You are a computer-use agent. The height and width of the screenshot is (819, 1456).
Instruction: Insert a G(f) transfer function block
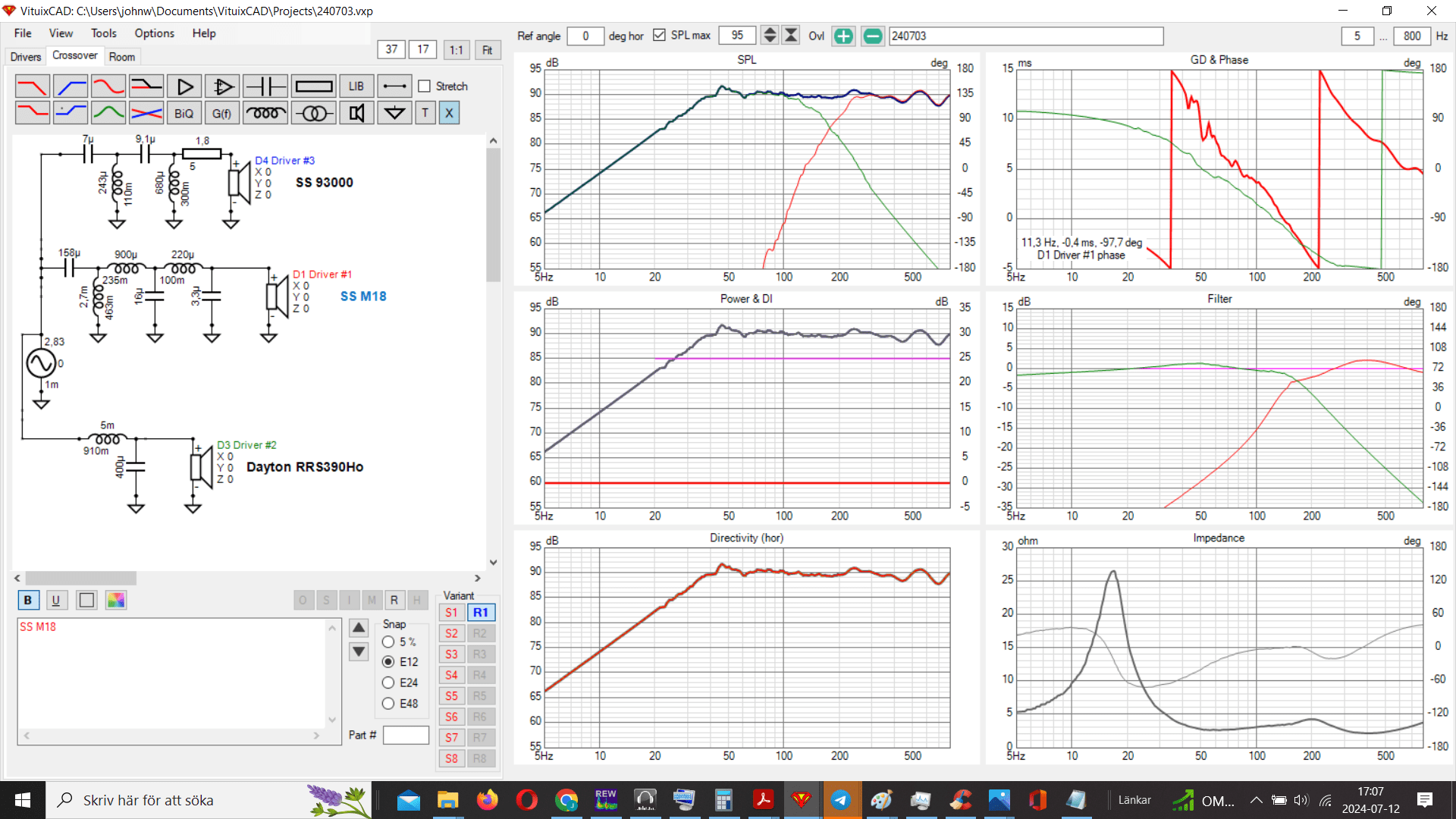pyautogui.click(x=222, y=113)
